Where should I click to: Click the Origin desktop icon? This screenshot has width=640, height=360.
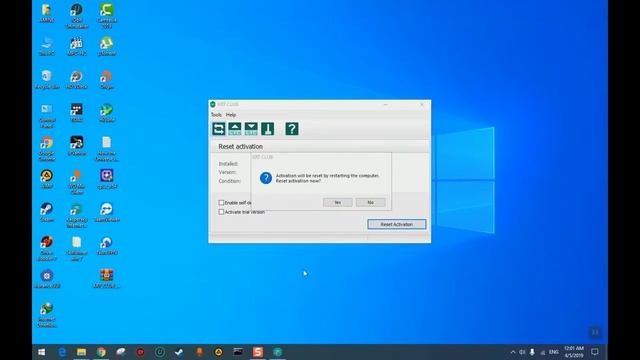click(x=107, y=79)
